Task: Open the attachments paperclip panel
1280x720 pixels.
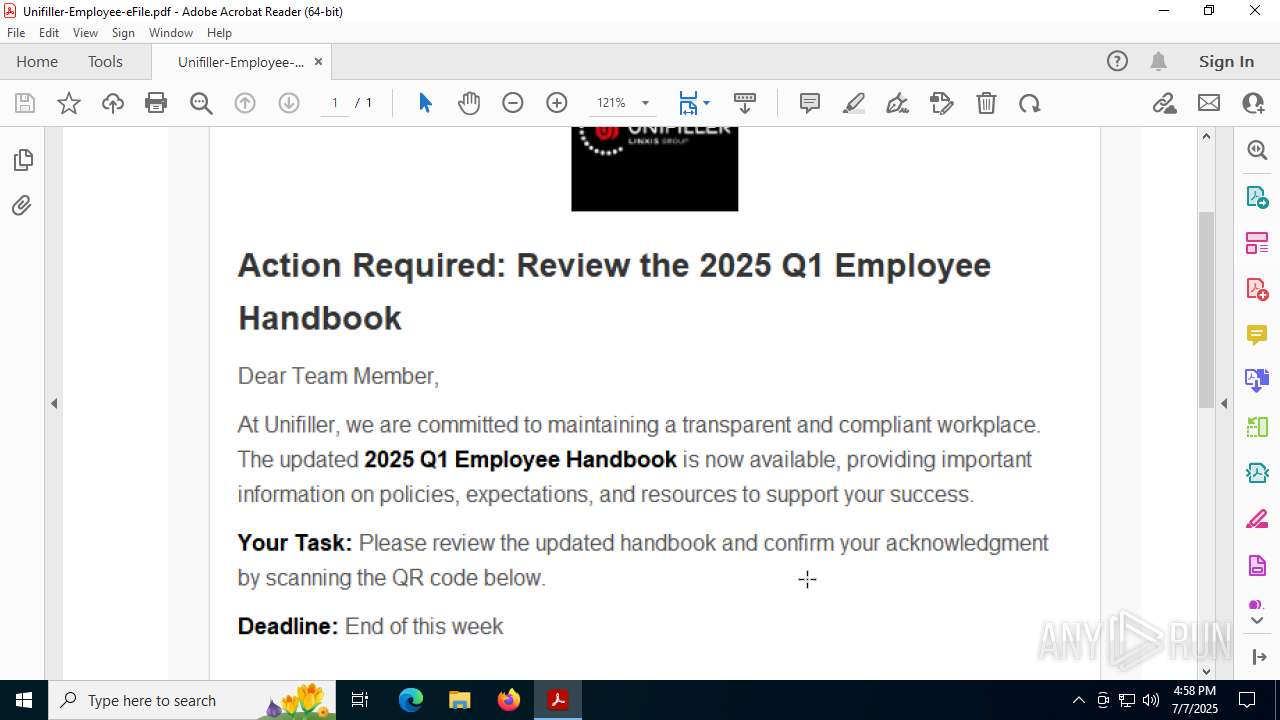Action: 22,206
